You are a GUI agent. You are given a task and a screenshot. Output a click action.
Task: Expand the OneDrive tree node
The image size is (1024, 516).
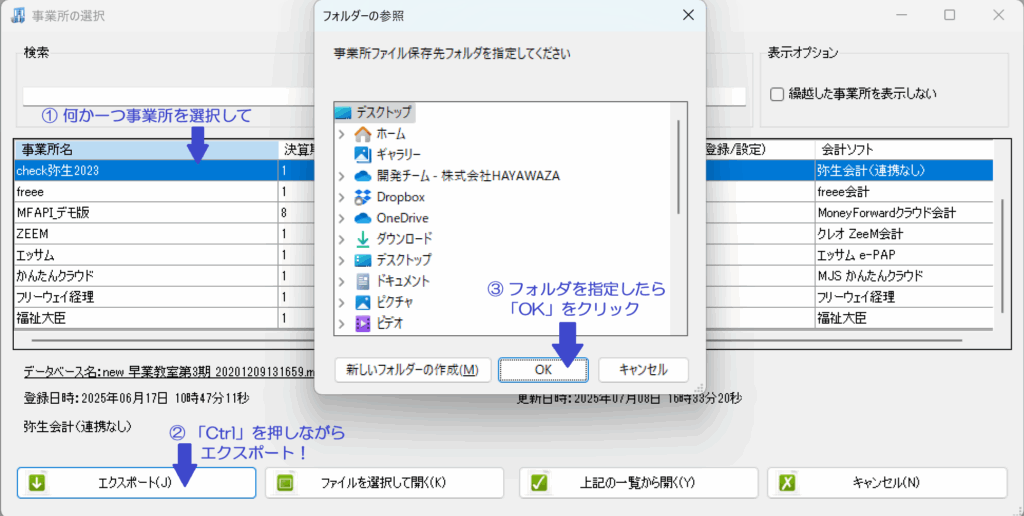[342, 218]
